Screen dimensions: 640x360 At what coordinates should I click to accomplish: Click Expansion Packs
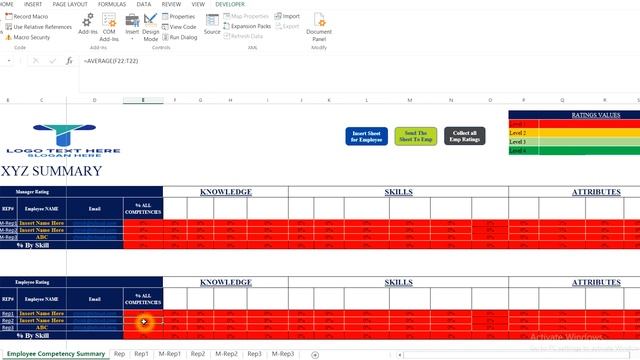(x=247, y=26)
